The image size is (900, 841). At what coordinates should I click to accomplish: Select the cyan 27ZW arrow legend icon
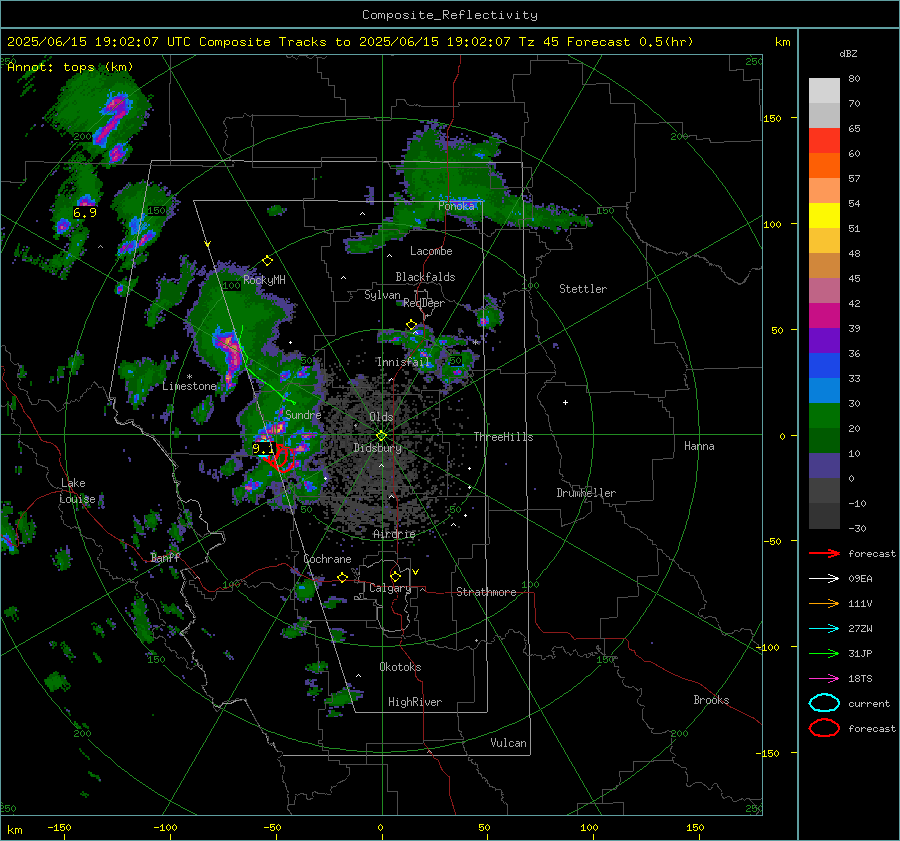coord(824,629)
